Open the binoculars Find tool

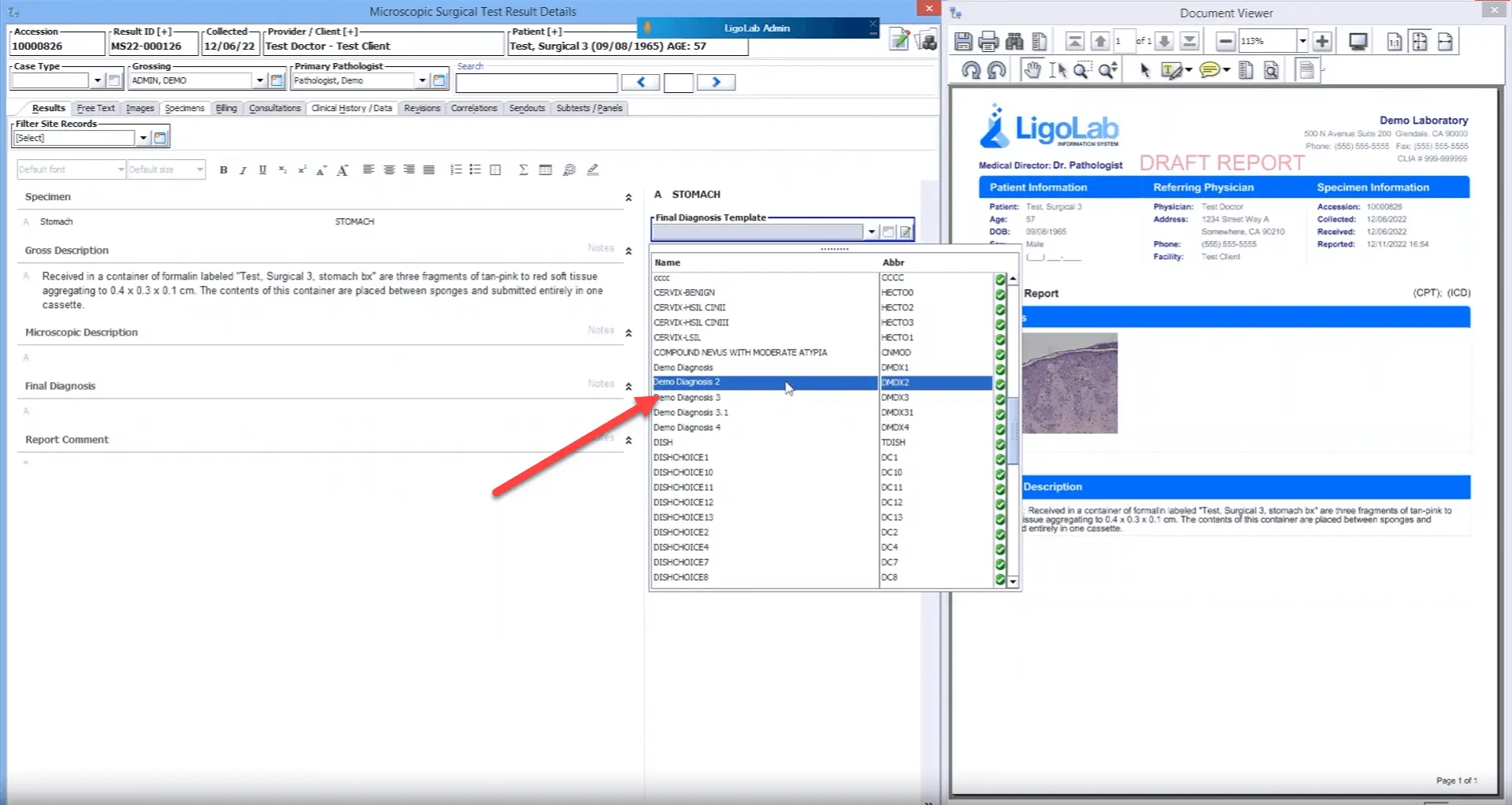pyautogui.click(x=1014, y=41)
